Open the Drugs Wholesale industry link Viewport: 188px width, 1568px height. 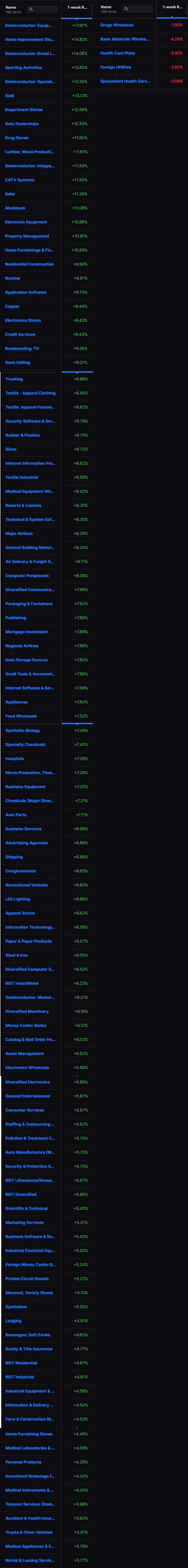coord(117,26)
